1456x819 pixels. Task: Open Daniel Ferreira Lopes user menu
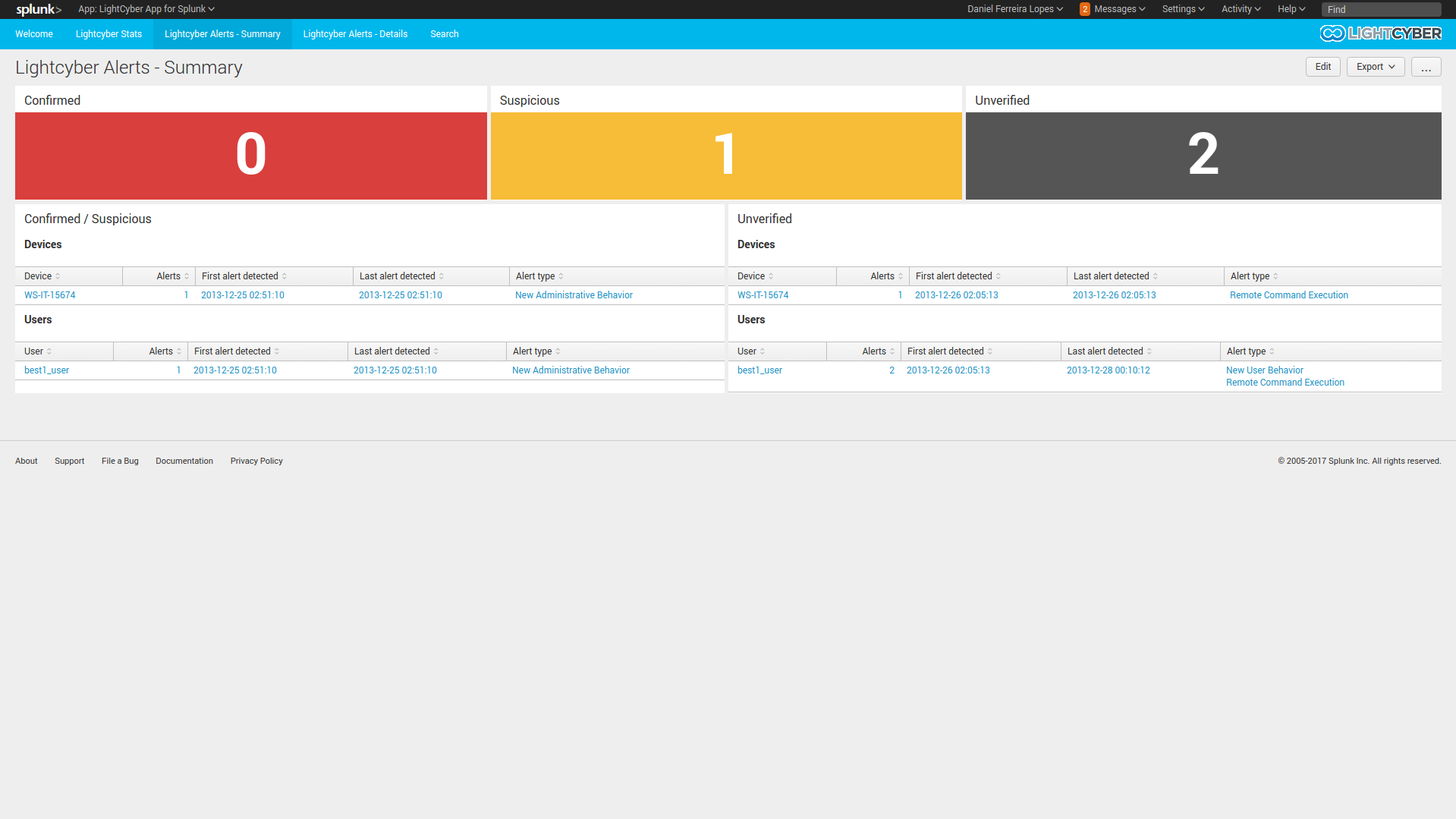[1014, 9]
